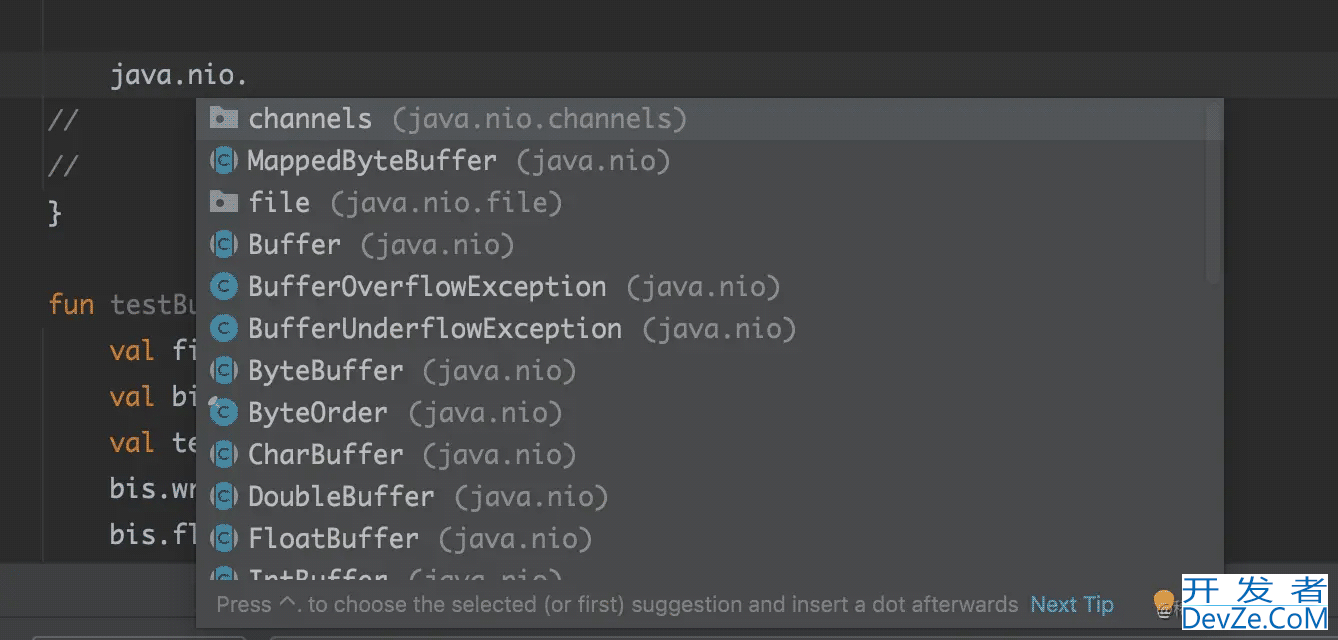This screenshot has height=640, width=1338.
Task: Click the DoubleBuffer class icon
Action: pos(224,496)
